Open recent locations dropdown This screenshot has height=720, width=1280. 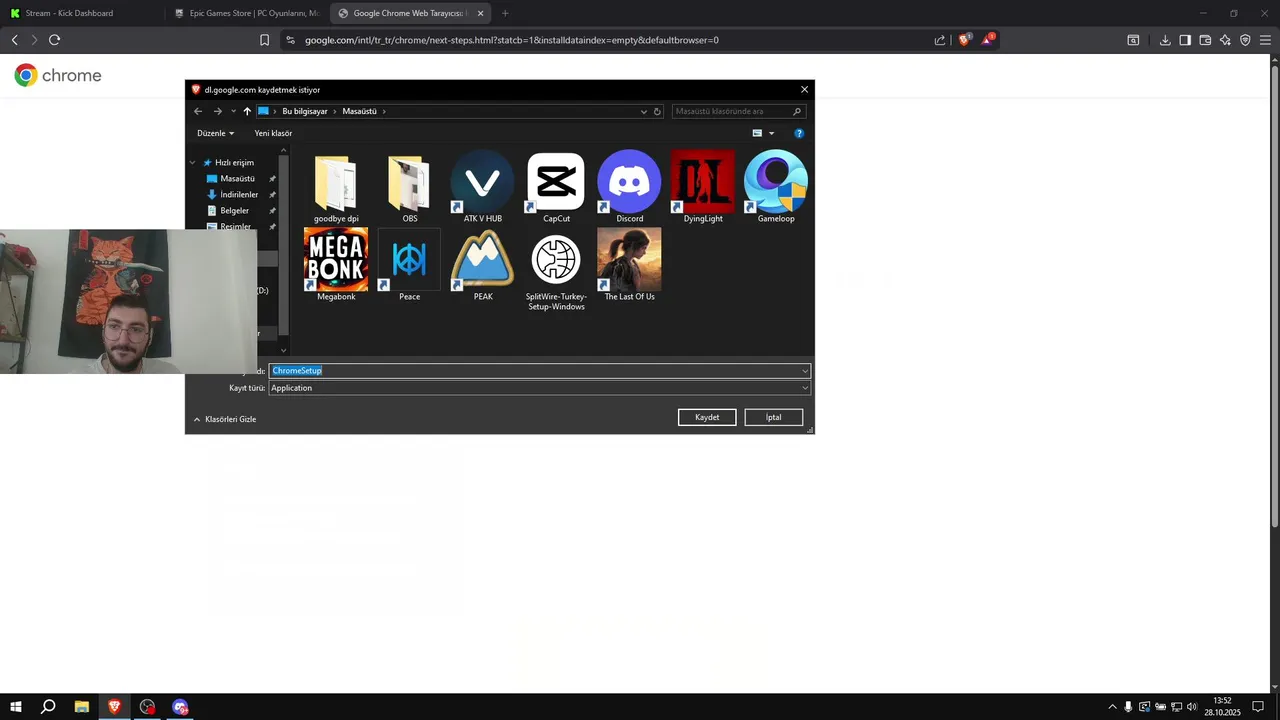click(233, 111)
